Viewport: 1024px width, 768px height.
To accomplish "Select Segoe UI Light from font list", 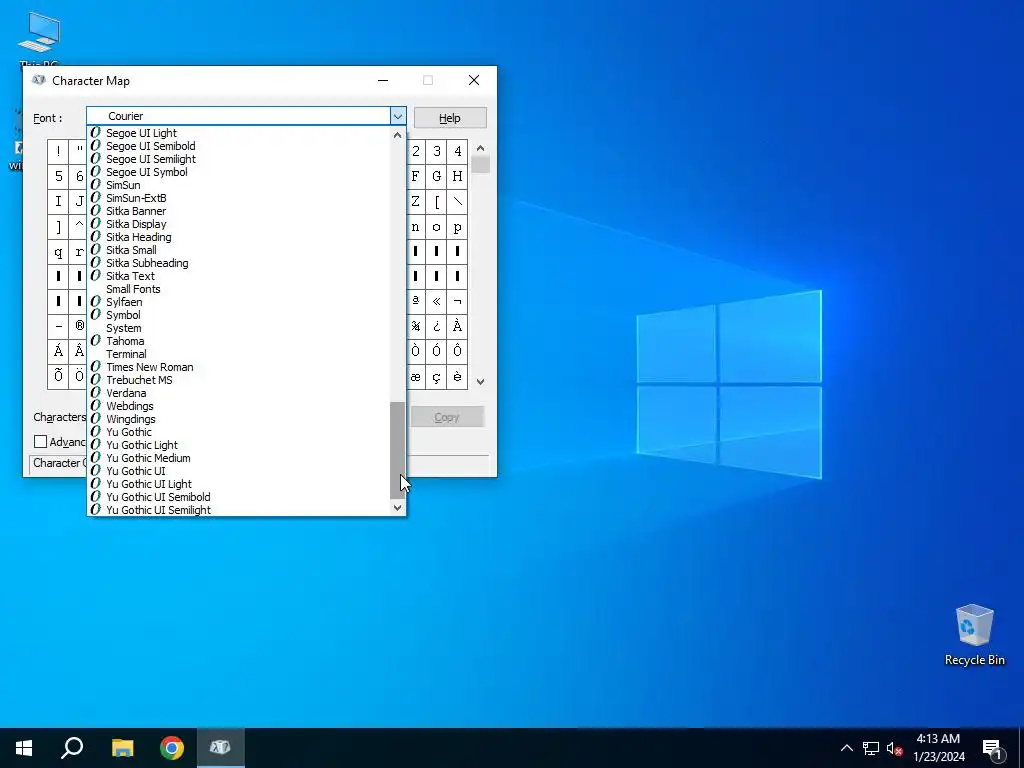I will (238, 133).
